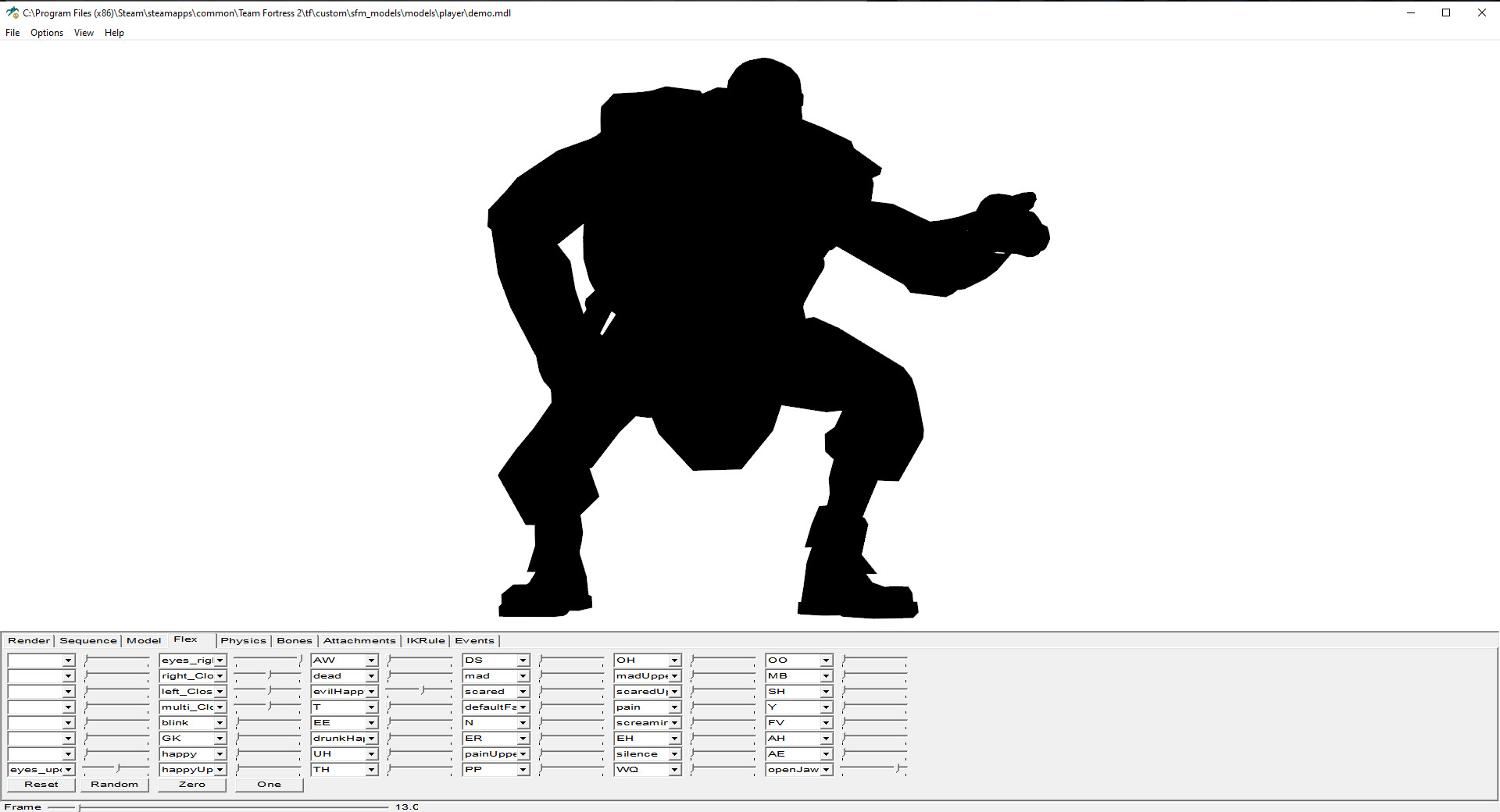Switch to the Model tab
The height and width of the screenshot is (812, 1500).
coord(144,641)
